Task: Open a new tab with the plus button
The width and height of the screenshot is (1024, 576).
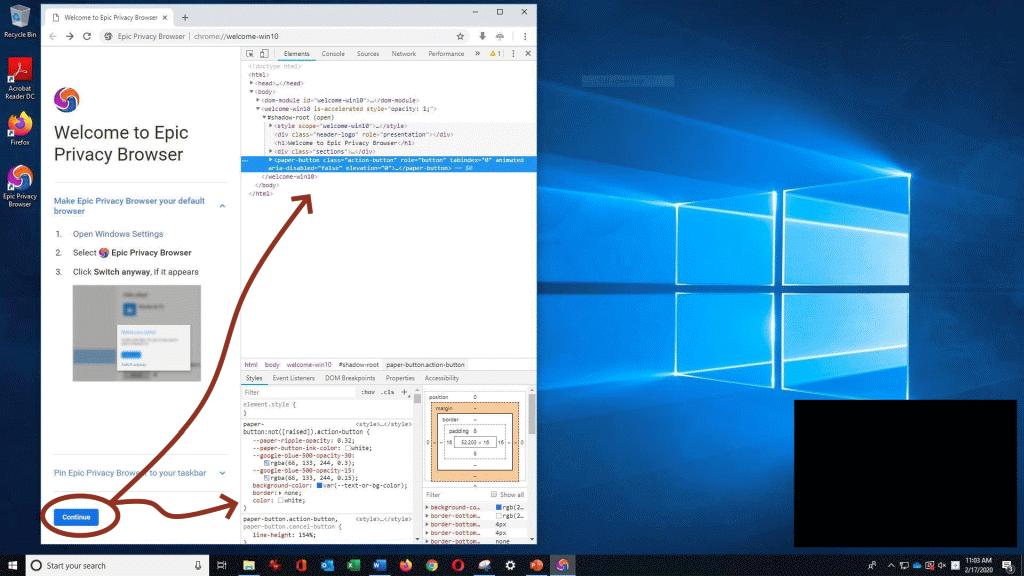Action: pos(185,18)
